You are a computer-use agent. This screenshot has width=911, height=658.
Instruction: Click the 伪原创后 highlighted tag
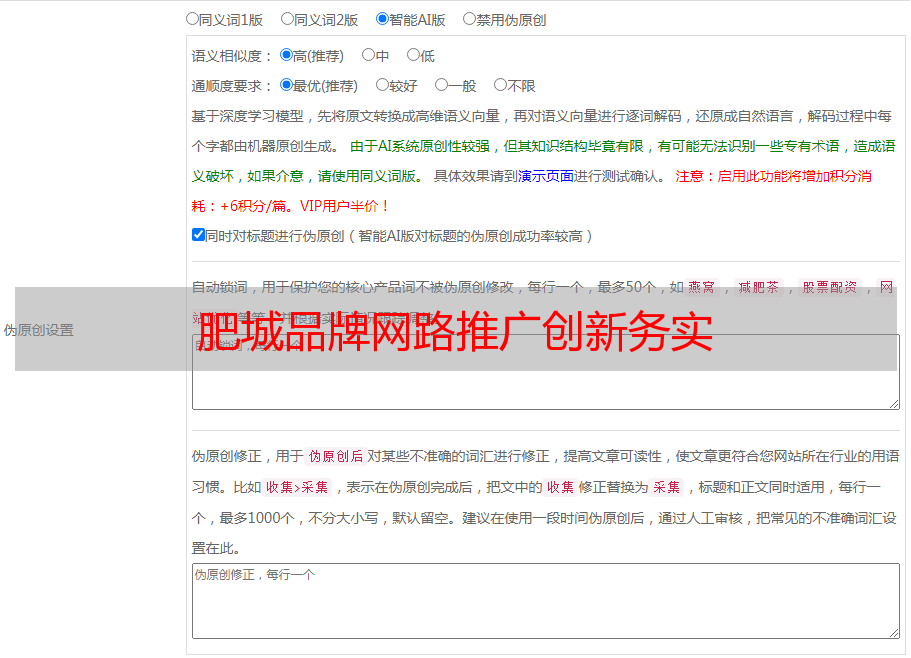click(x=336, y=456)
